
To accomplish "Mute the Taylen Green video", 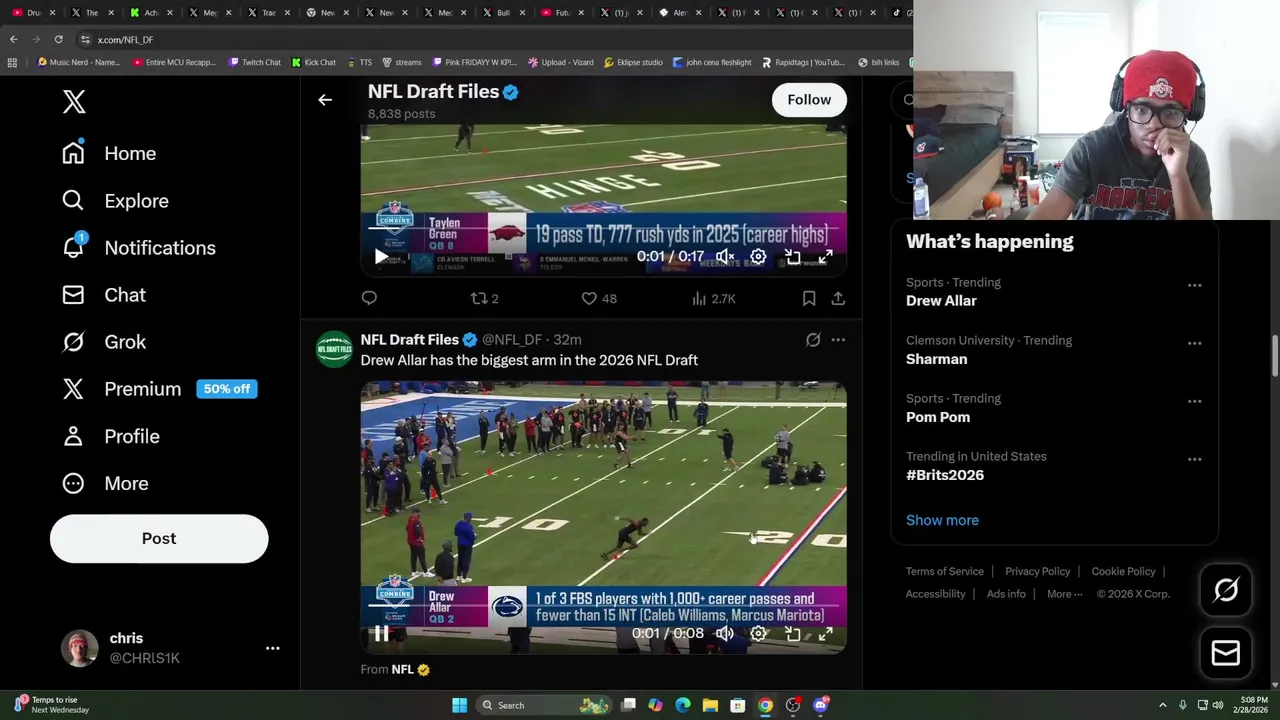I will point(725,257).
